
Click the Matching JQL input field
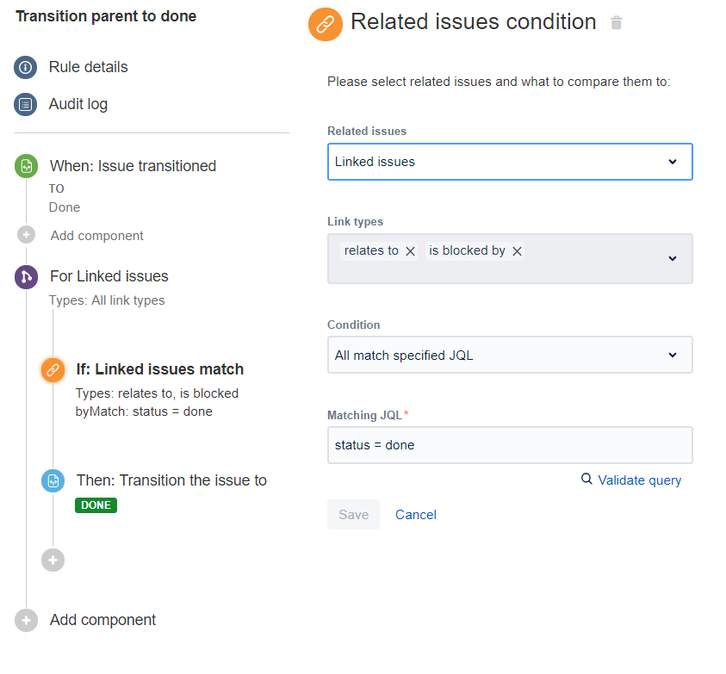coord(510,445)
